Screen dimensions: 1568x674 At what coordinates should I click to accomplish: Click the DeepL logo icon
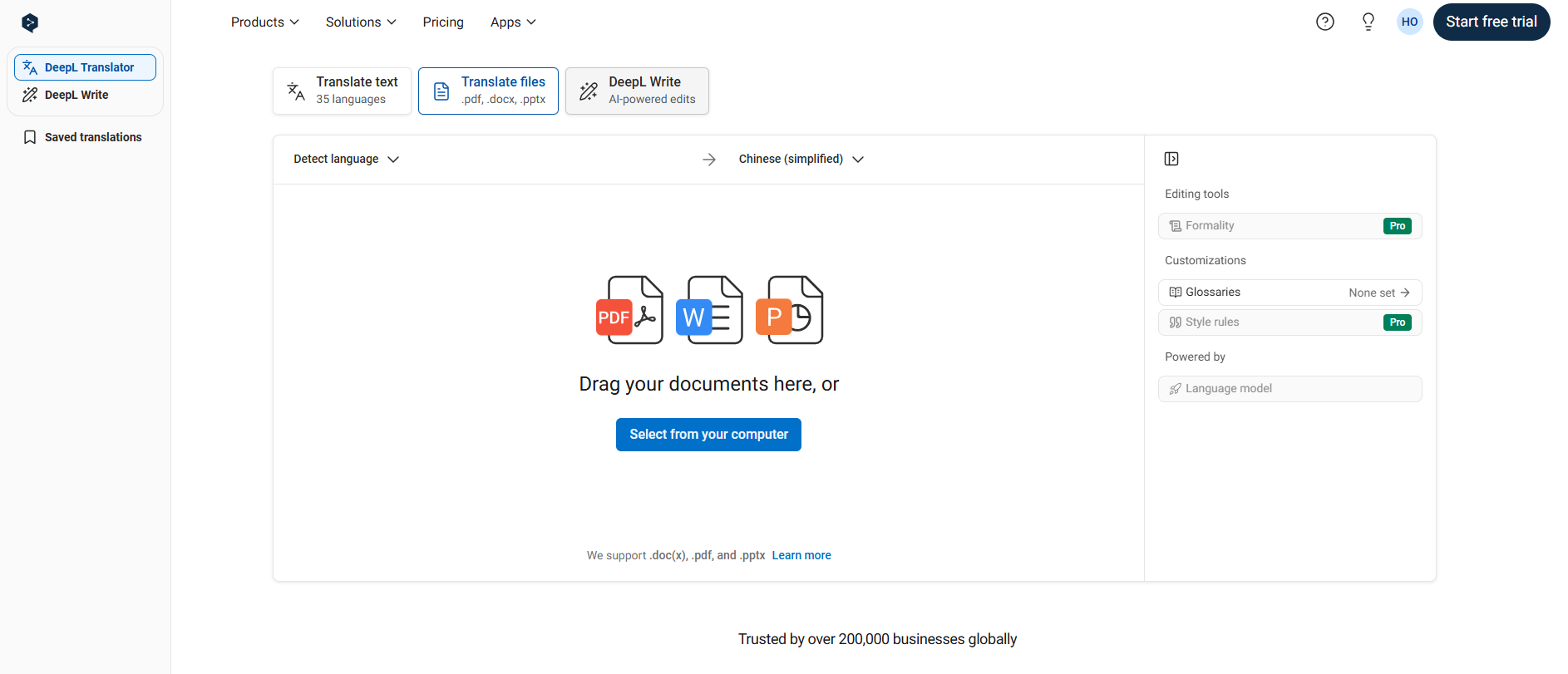[x=30, y=22]
